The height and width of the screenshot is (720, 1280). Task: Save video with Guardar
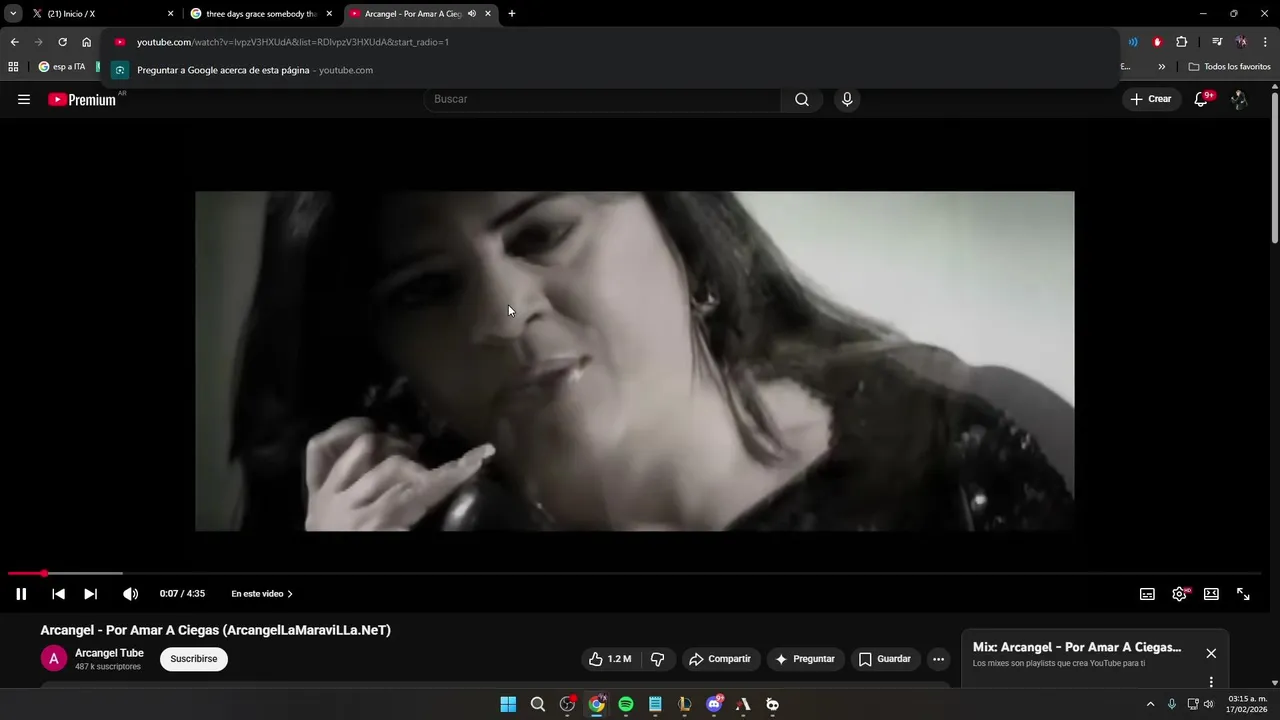tap(885, 659)
